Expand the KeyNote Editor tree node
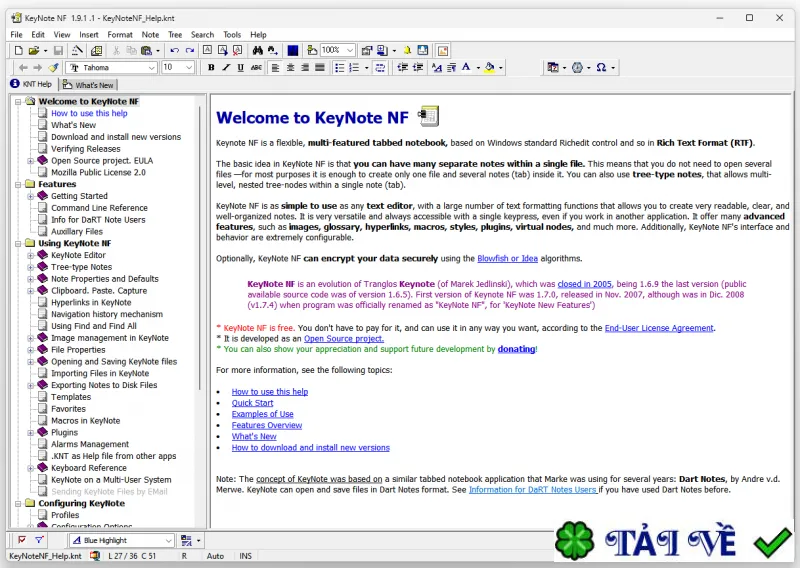800x568 pixels. (31, 255)
